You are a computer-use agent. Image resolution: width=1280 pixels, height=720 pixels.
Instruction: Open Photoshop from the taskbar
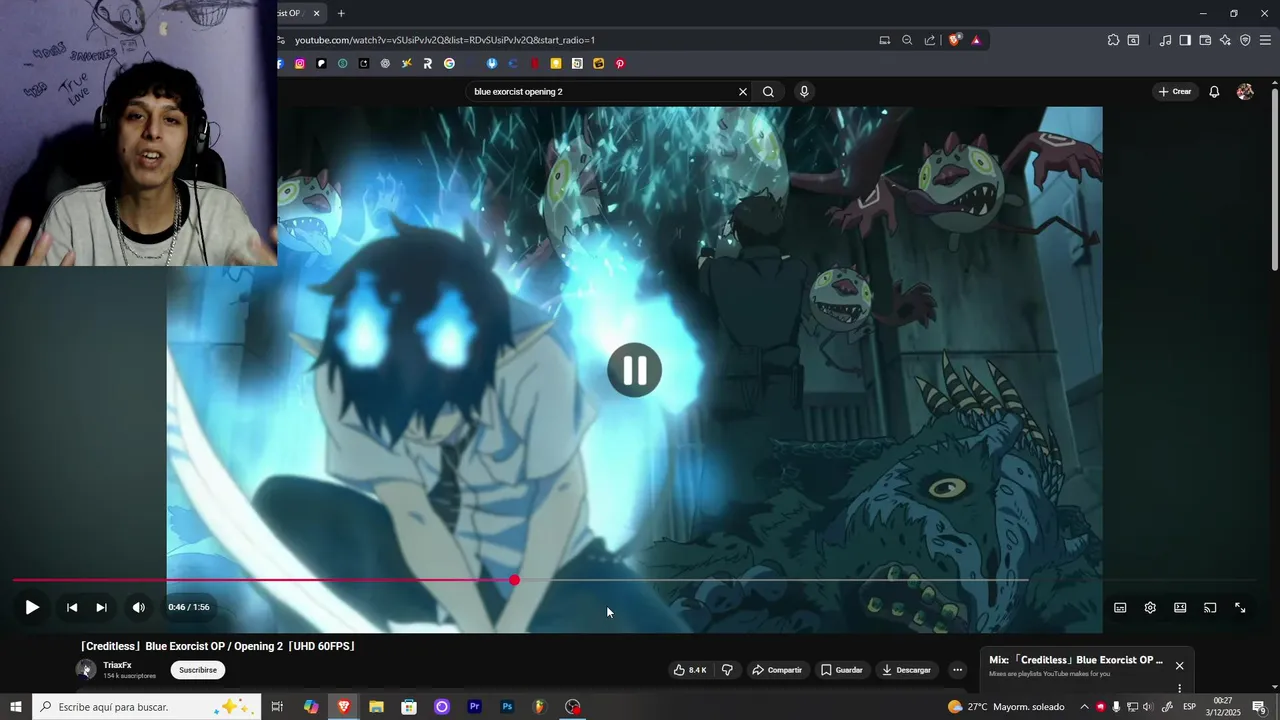point(507,707)
